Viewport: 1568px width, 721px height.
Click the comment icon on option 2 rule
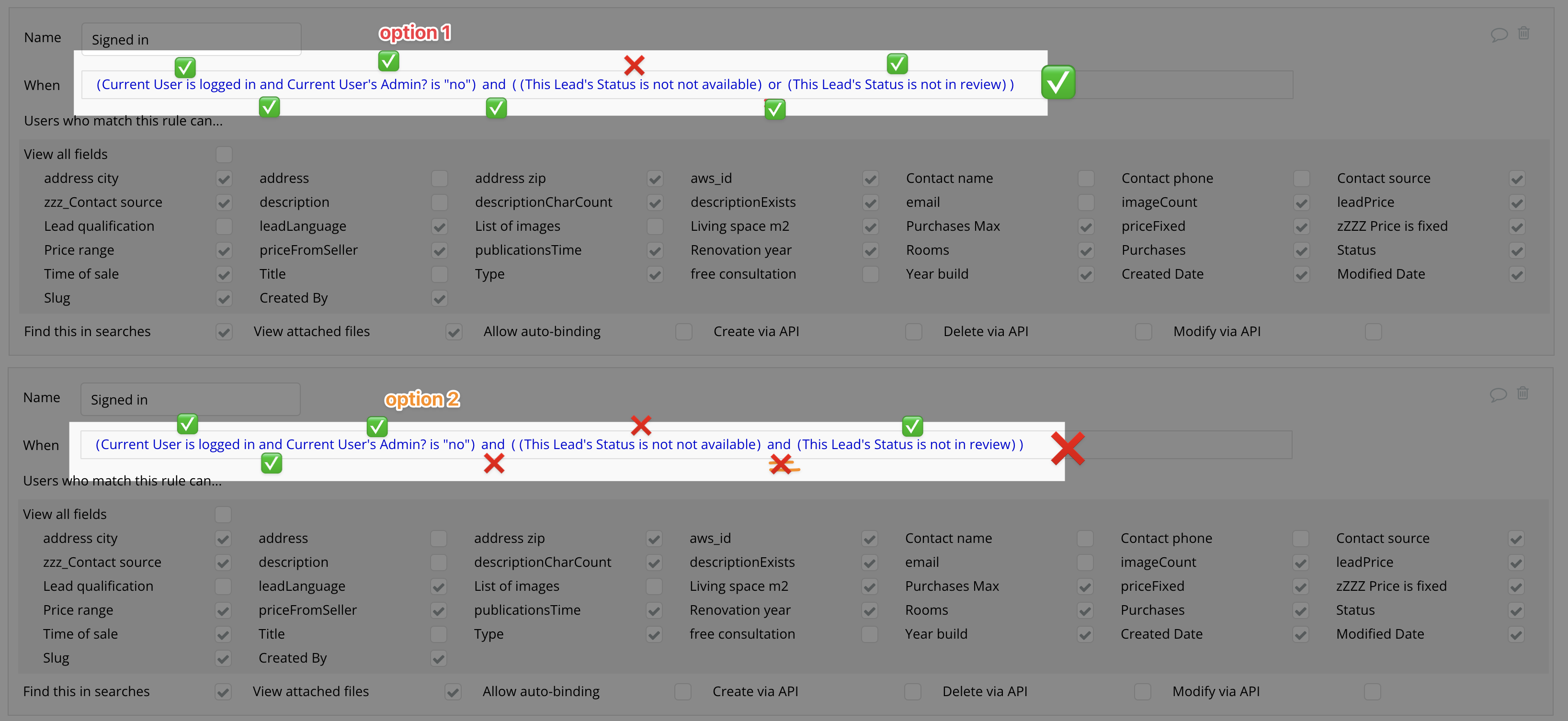click(1498, 394)
